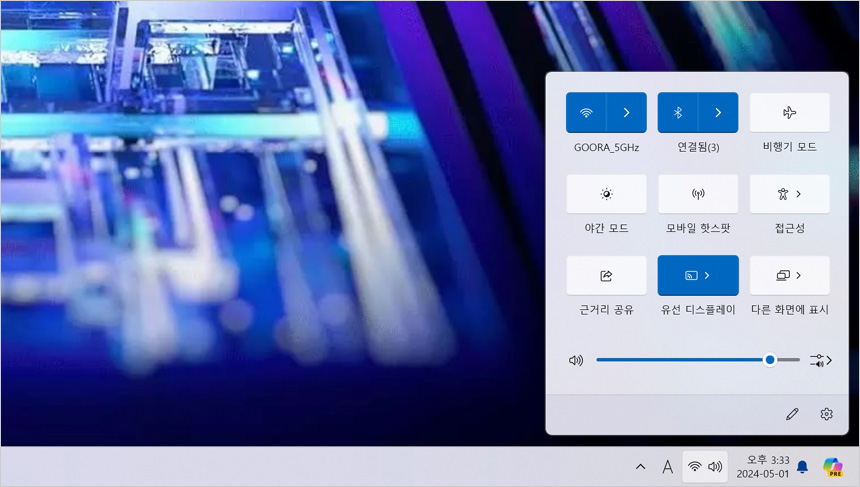Click taskbar Wi-Fi icon
The width and height of the screenshot is (860, 487).
pos(695,467)
